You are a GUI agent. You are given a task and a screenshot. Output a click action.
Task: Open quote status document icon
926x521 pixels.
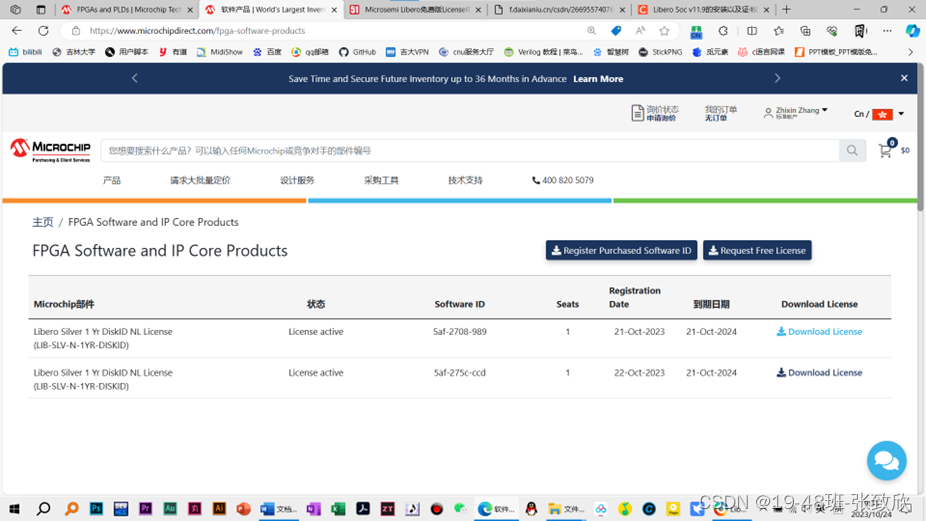(x=637, y=113)
